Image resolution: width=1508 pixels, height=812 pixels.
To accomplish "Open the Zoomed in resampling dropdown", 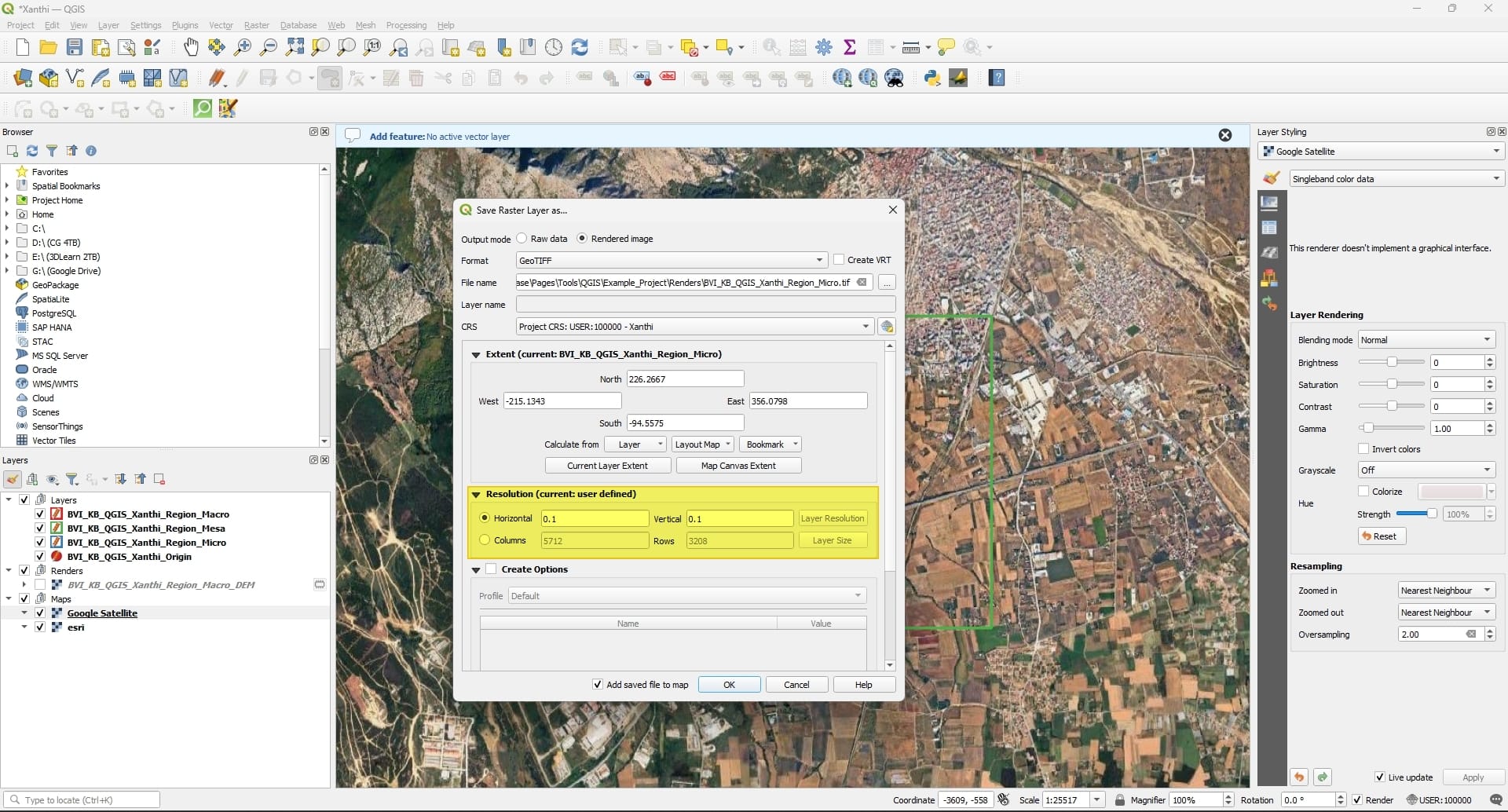I will [x=1446, y=591].
